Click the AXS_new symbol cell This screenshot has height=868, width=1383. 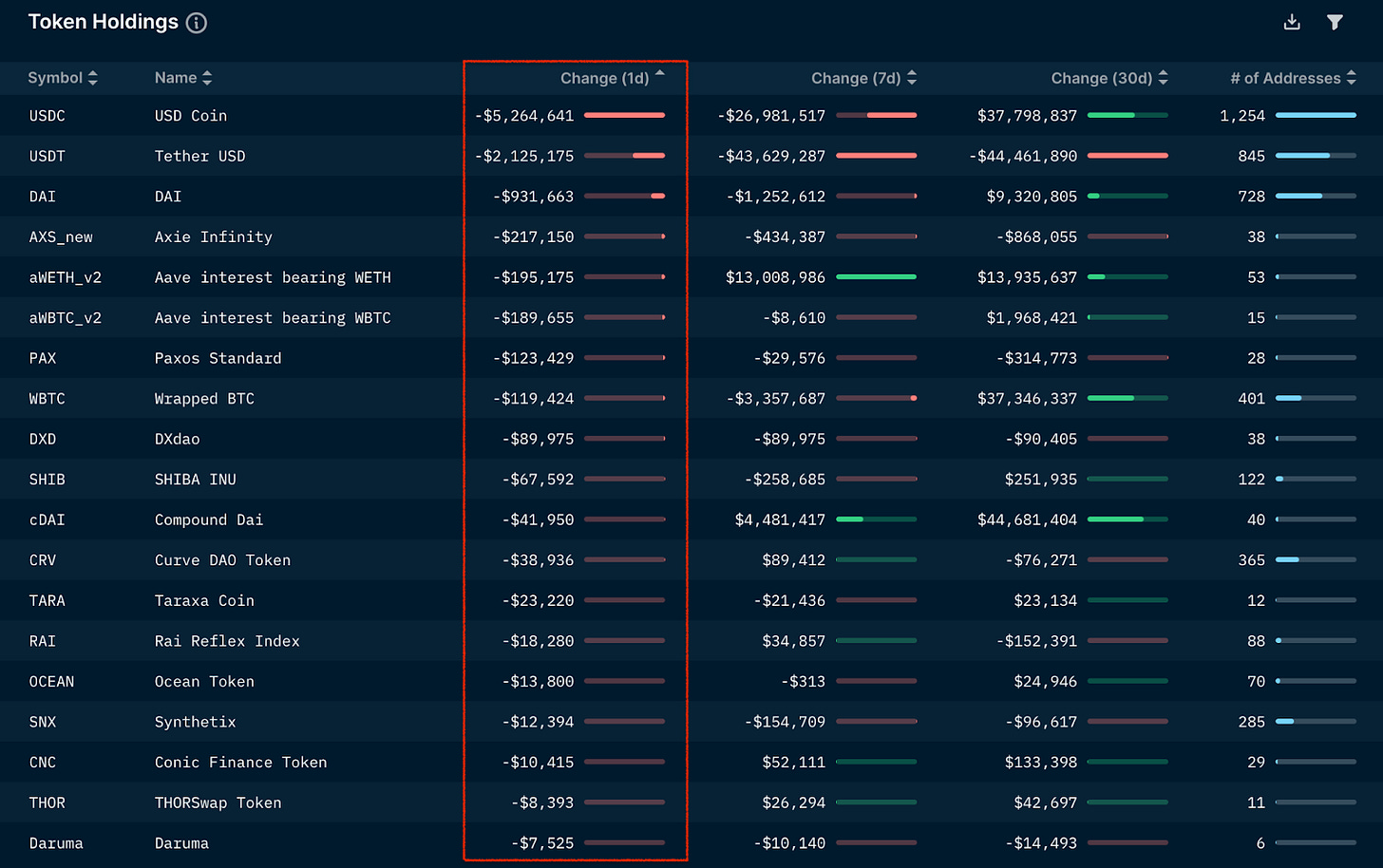tap(61, 237)
